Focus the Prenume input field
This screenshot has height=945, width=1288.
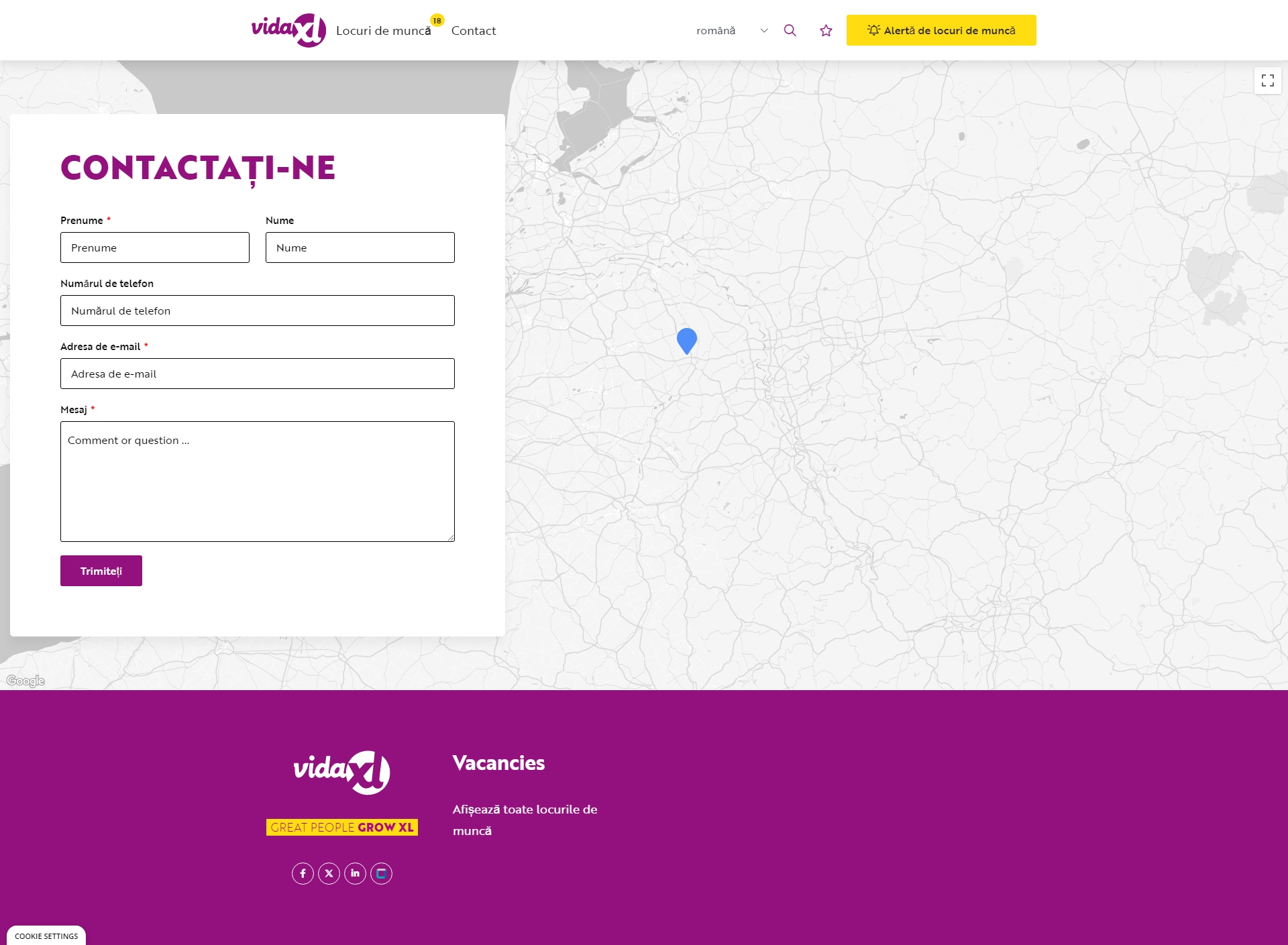[154, 247]
